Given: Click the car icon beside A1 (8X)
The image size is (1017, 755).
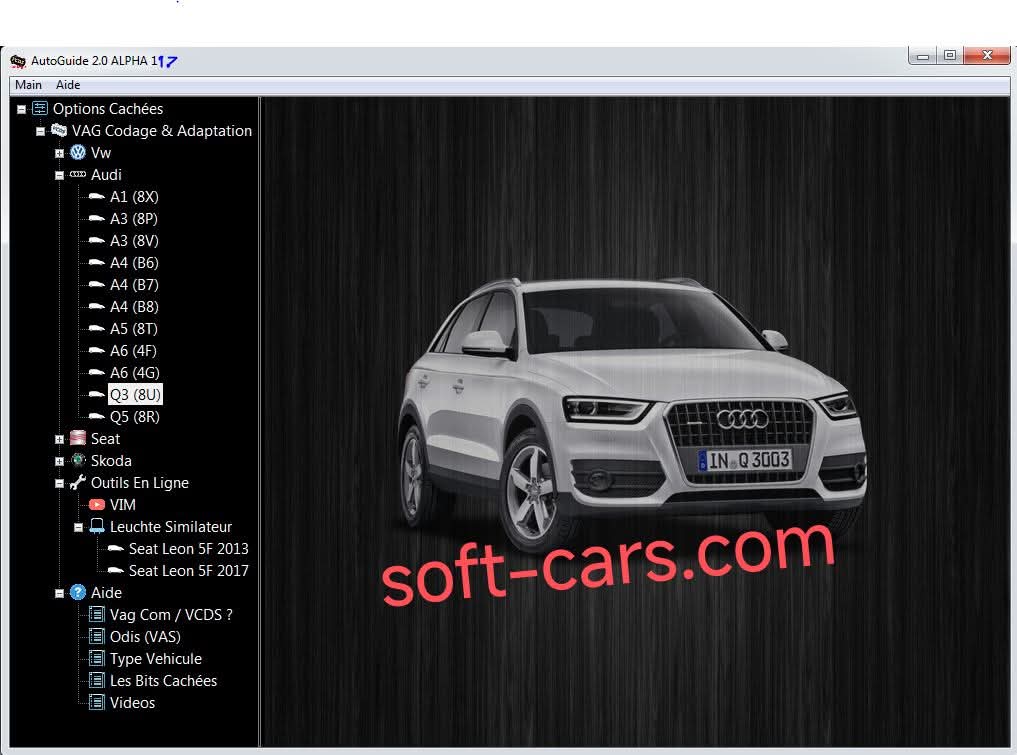Looking at the screenshot, I should coord(97,197).
